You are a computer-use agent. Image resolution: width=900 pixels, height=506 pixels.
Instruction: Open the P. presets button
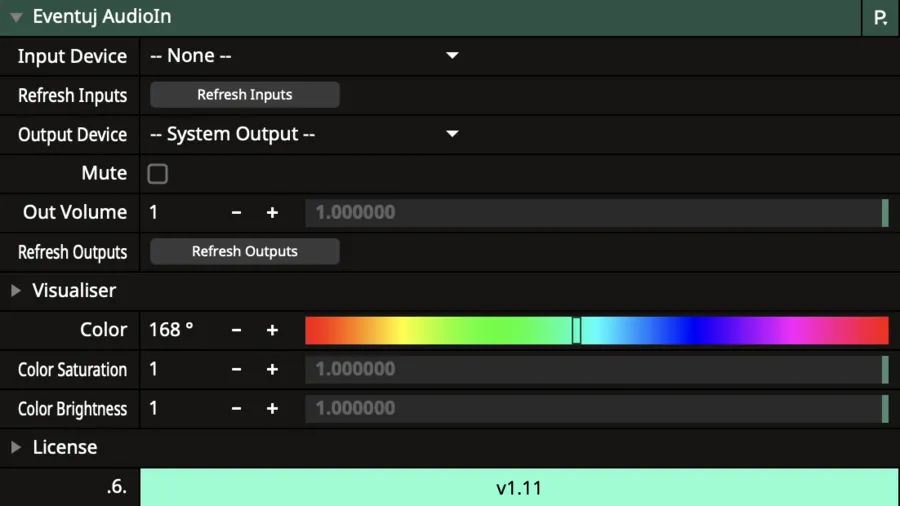pyautogui.click(x=880, y=18)
